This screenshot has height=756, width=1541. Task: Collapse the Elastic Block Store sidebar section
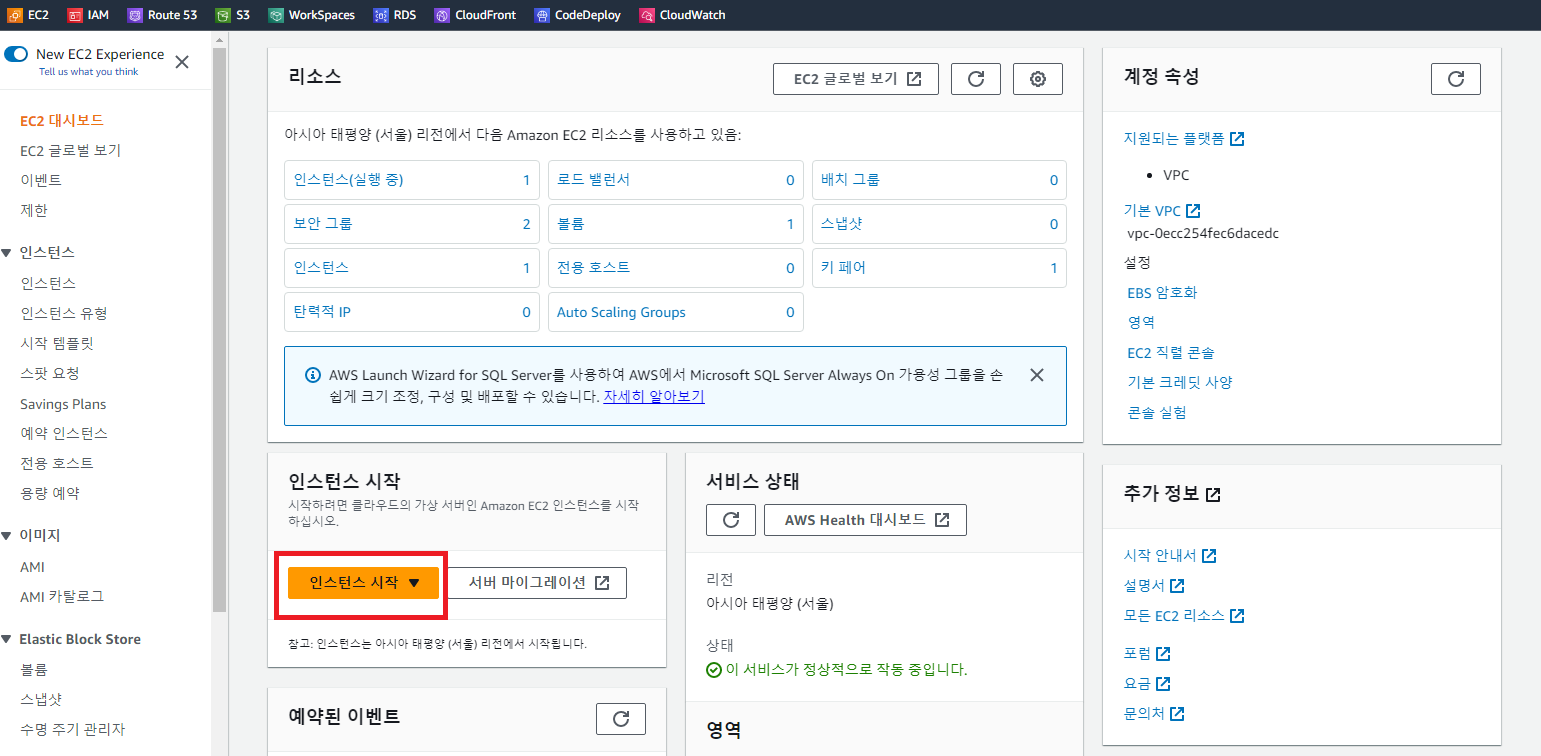(x=7, y=640)
